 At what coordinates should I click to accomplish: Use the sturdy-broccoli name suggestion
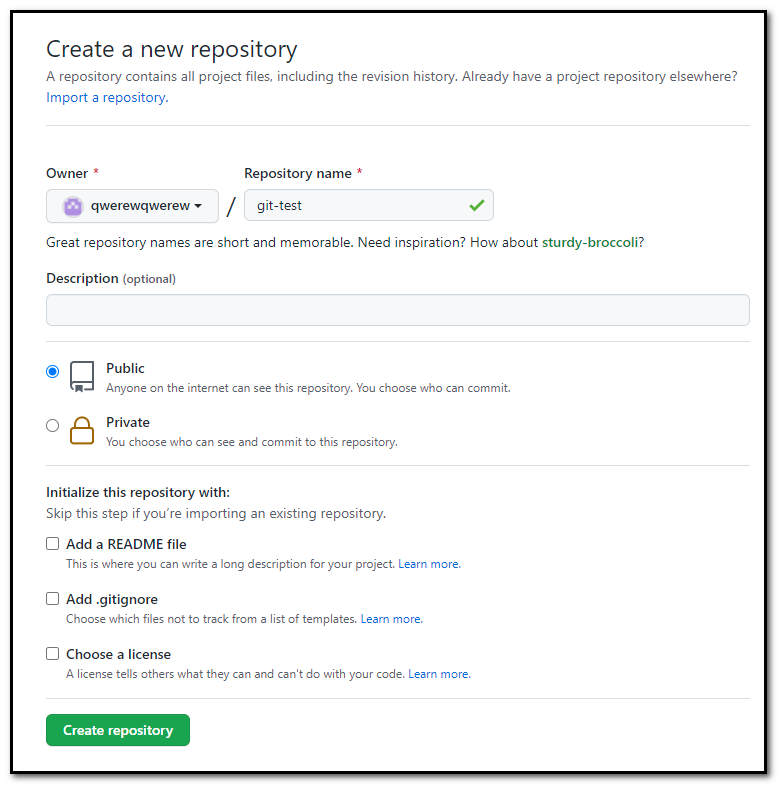point(590,242)
